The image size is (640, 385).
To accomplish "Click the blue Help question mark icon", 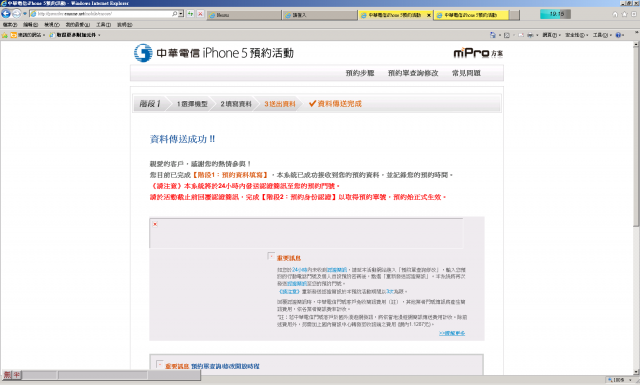I will (x=618, y=35).
